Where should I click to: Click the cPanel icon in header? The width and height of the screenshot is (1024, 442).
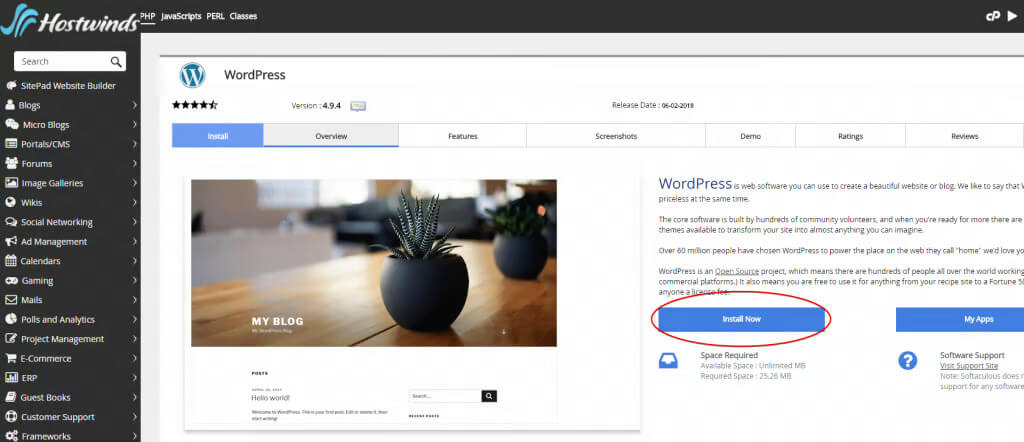pyautogui.click(x=993, y=16)
